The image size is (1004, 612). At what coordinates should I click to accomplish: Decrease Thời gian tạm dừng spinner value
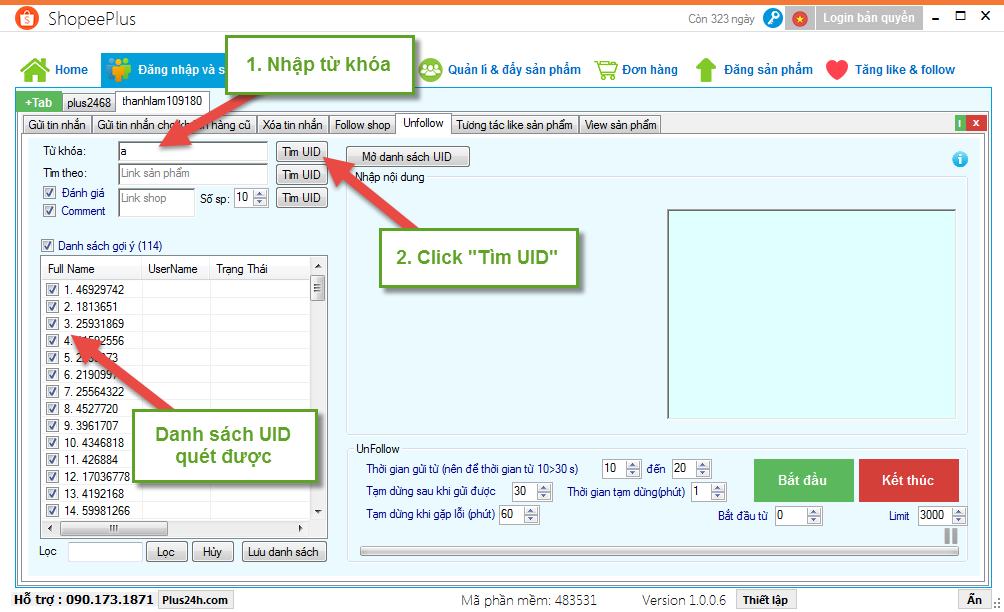pyautogui.click(x=719, y=496)
